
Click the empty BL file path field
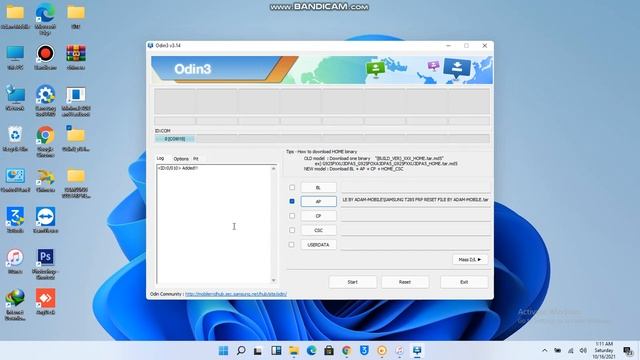(416, 187)
